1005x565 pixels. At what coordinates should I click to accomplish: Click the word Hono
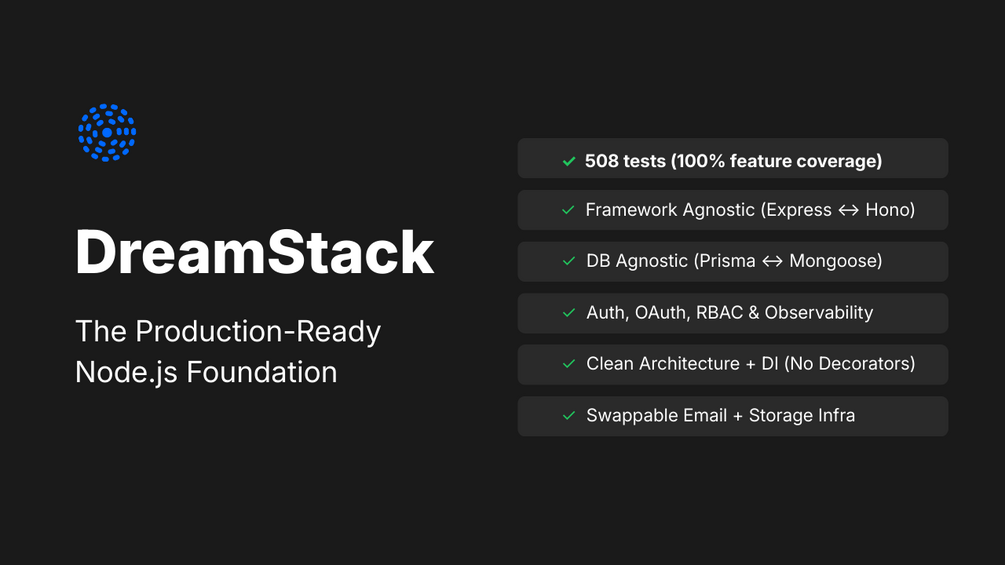click(890, 210)
